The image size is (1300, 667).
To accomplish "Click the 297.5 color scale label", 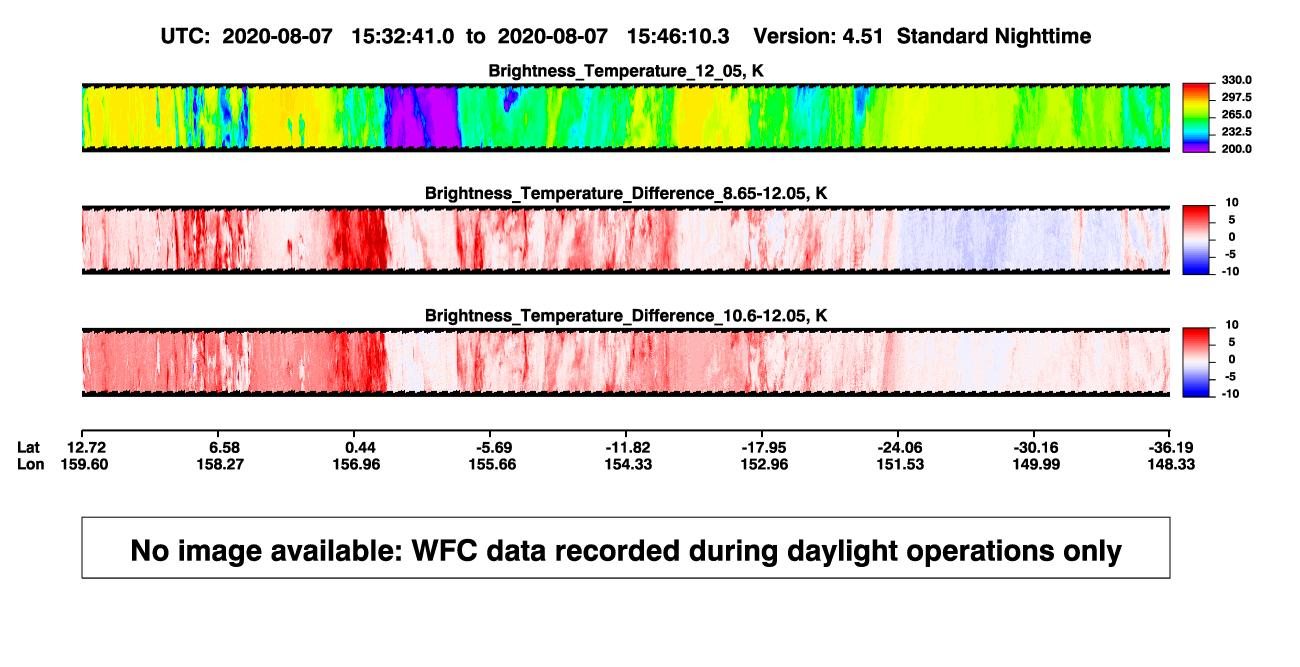I will point(1238,97).
